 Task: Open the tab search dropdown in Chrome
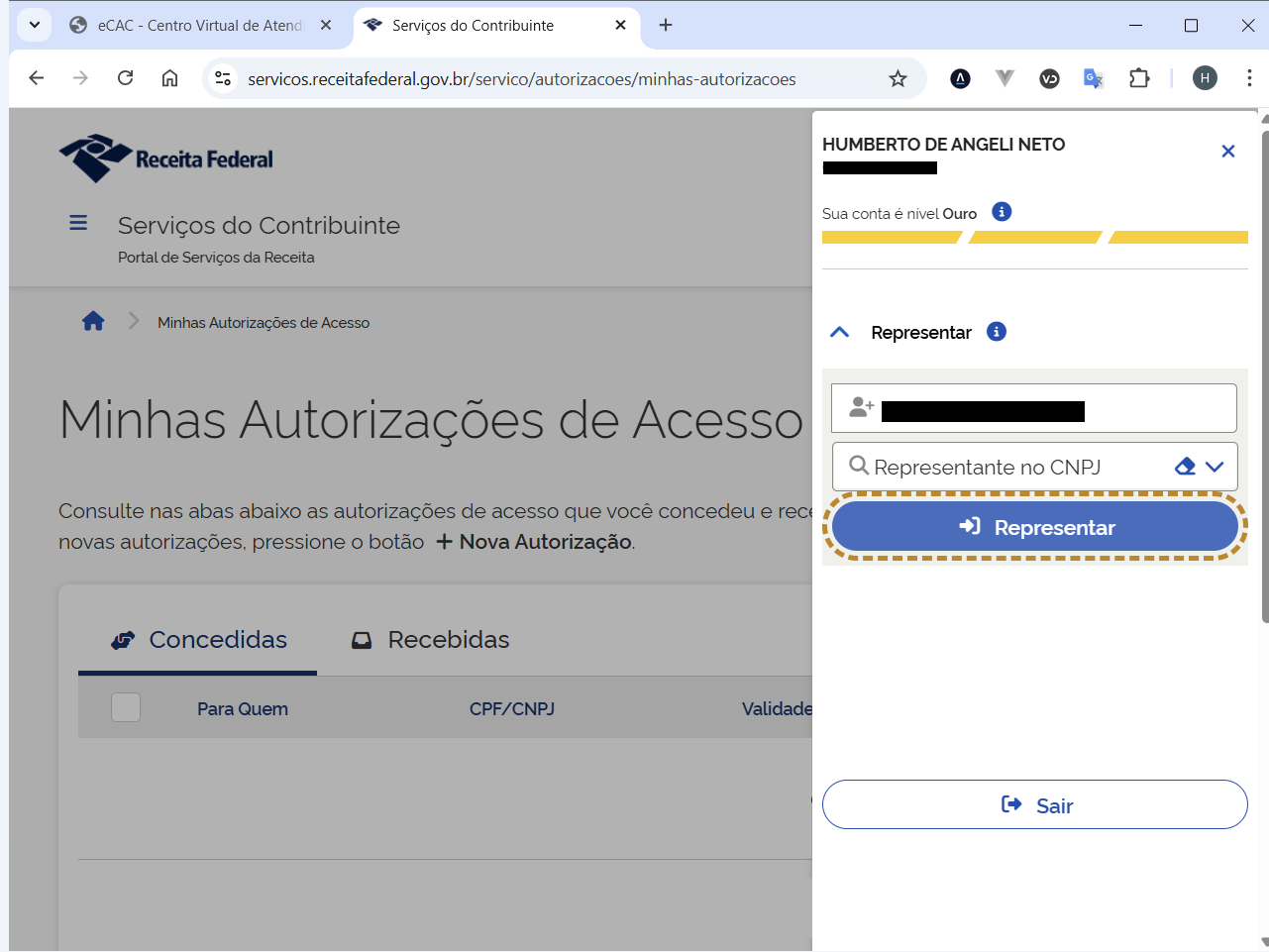click(x=35, y=25)
